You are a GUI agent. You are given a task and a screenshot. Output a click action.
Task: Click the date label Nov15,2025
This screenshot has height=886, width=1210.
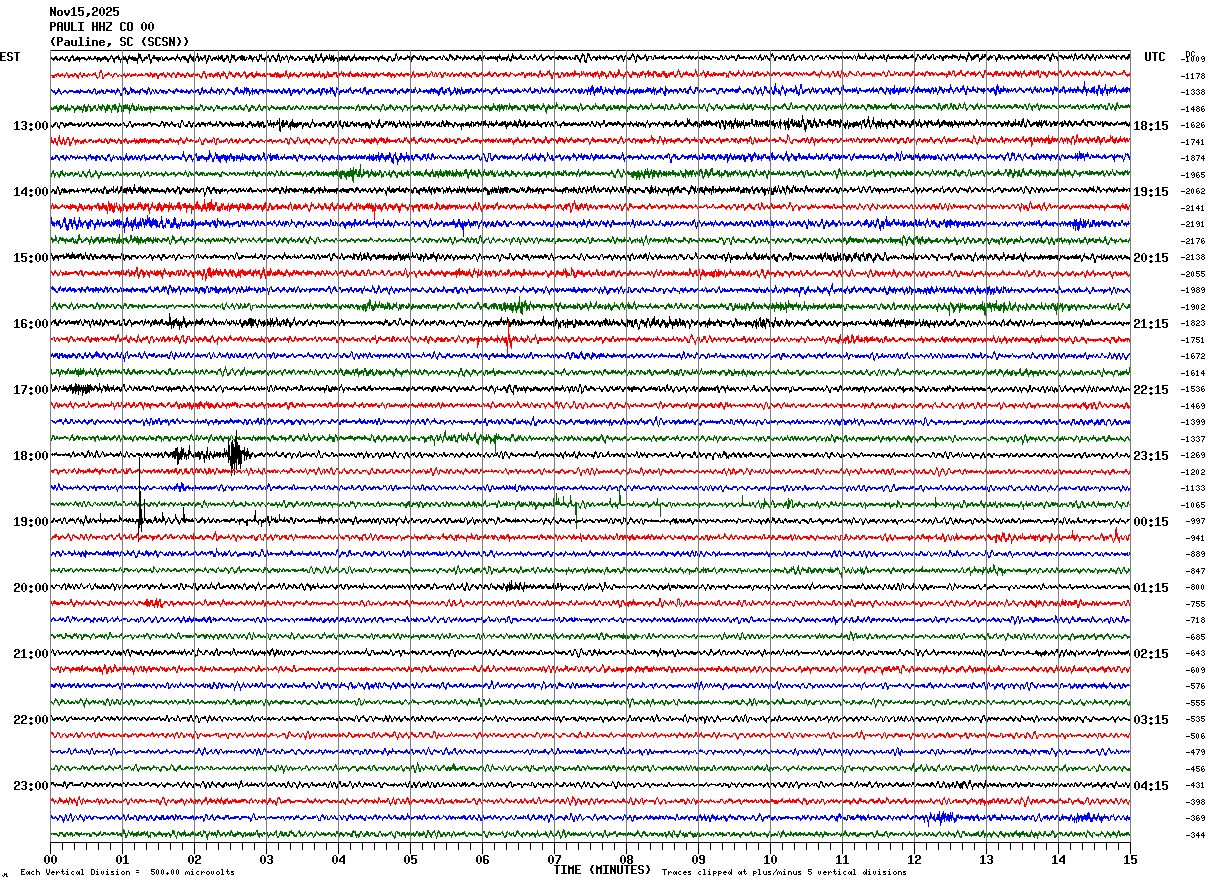84,12
